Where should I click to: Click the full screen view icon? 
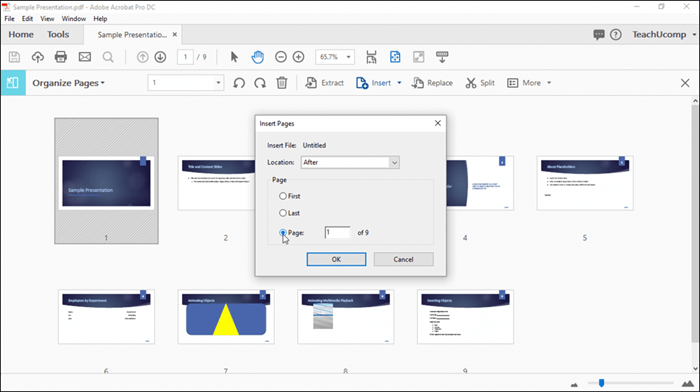[x=419, y=57]
